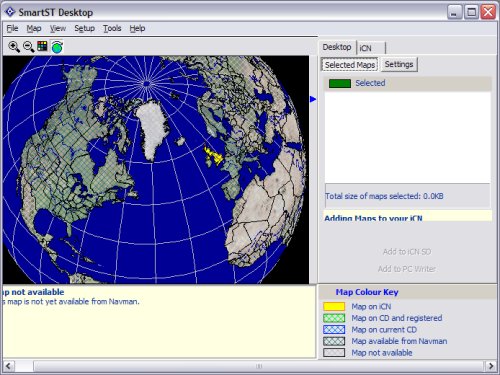Click the SmartST Desktop title bar icon

(x=10, y=12)
